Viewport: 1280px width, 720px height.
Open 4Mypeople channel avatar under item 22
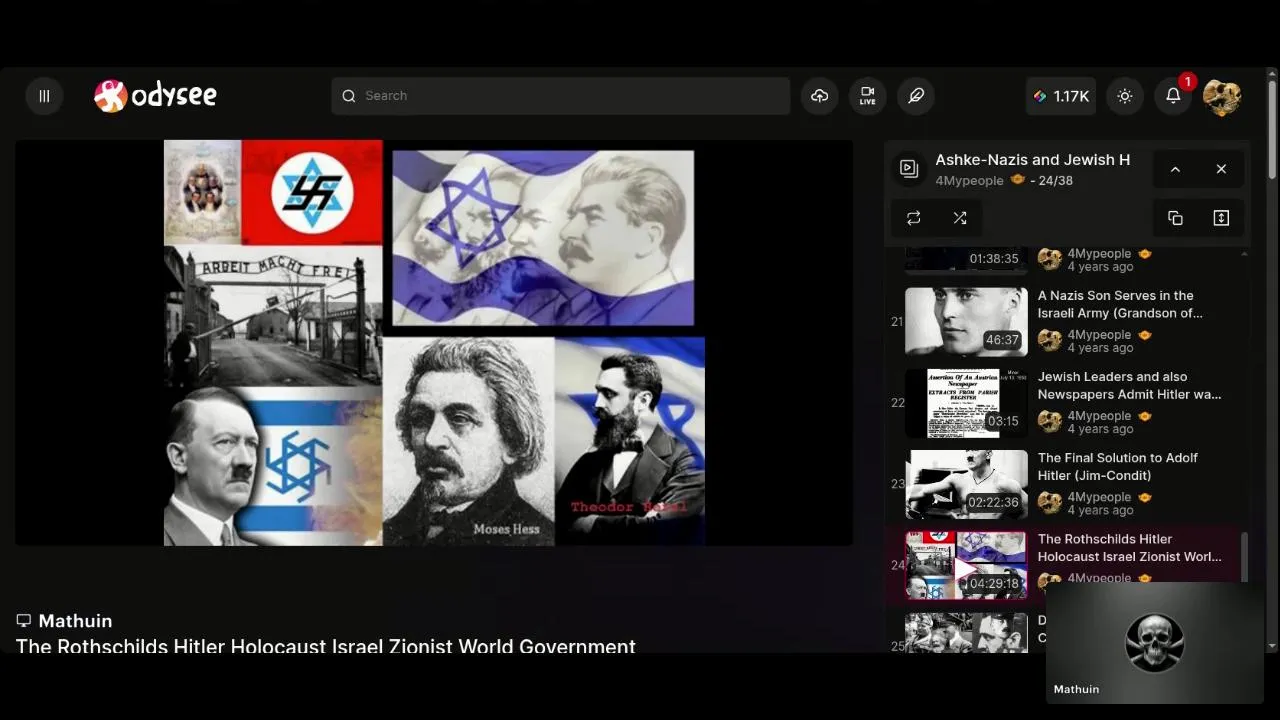coord(1050,422)
